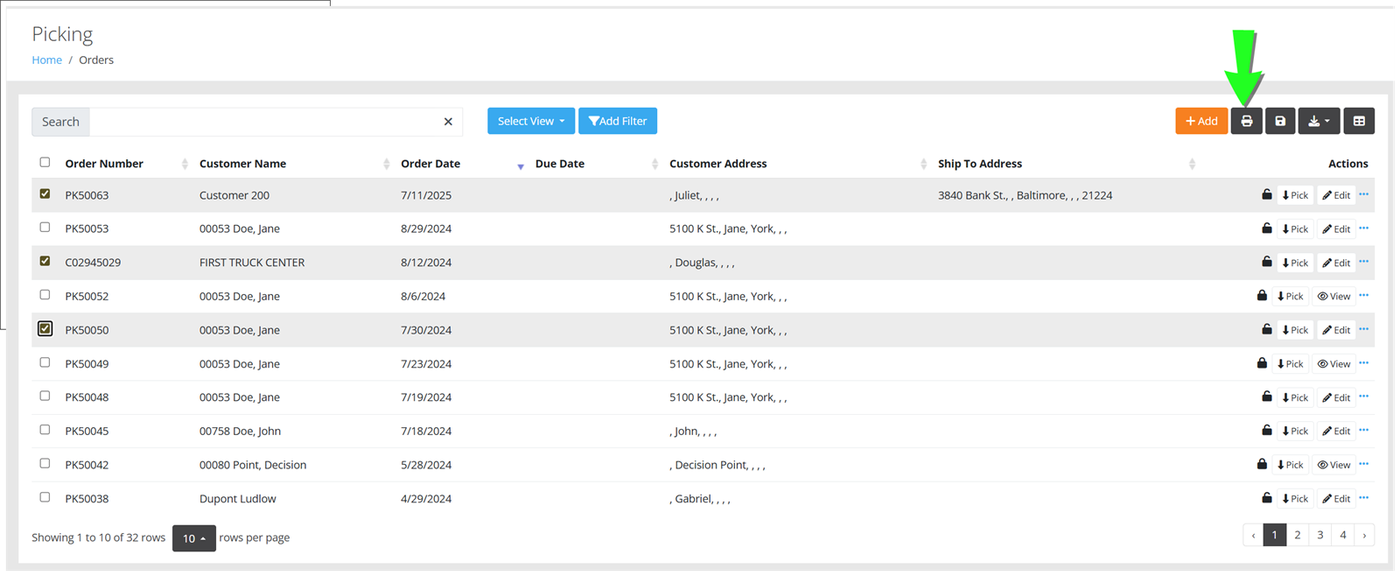Open the rows per page dropdown
The width and height of the screenshot is (1400, 576).
click(194, 538)
